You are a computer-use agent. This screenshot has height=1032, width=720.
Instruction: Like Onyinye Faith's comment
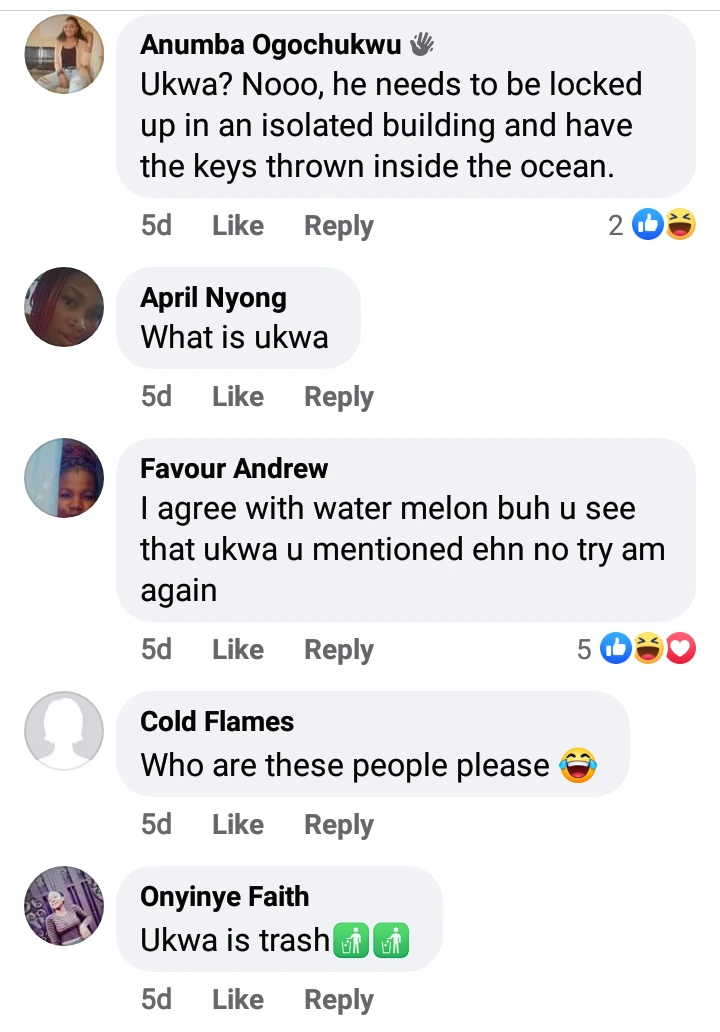(x=238, y=1000)
